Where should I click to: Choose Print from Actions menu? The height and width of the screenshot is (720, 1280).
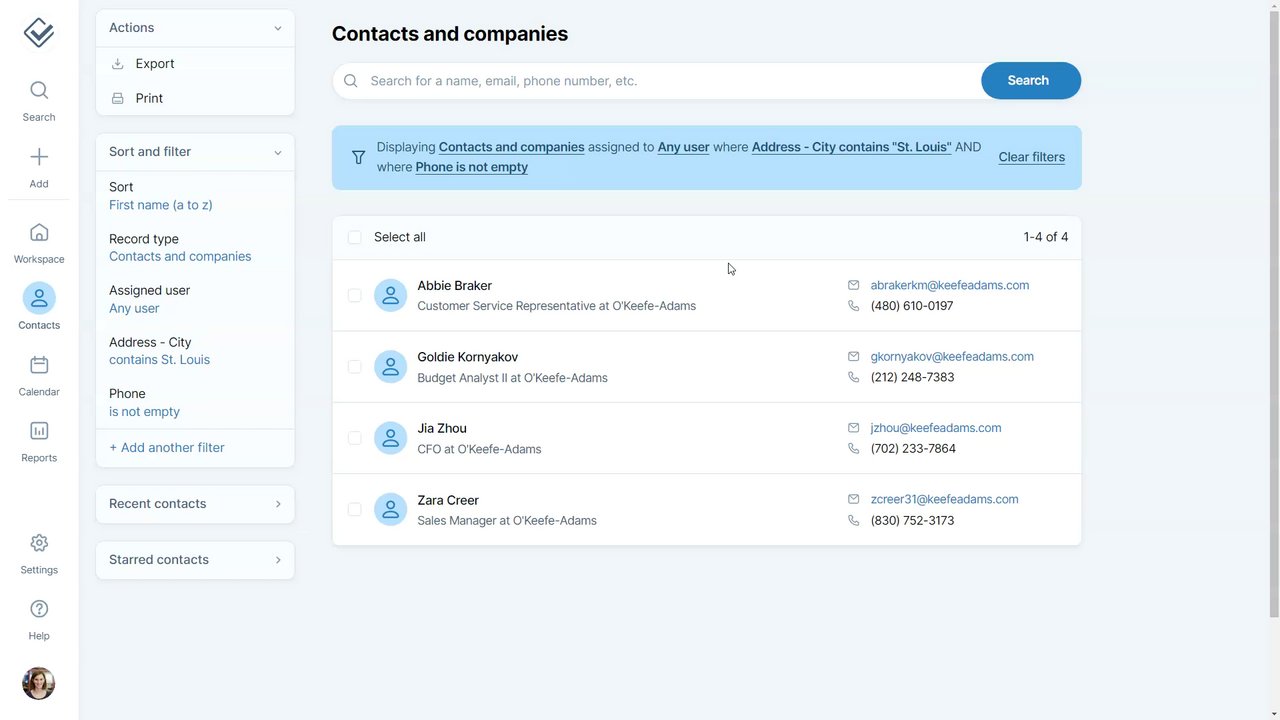coord(149,98)
